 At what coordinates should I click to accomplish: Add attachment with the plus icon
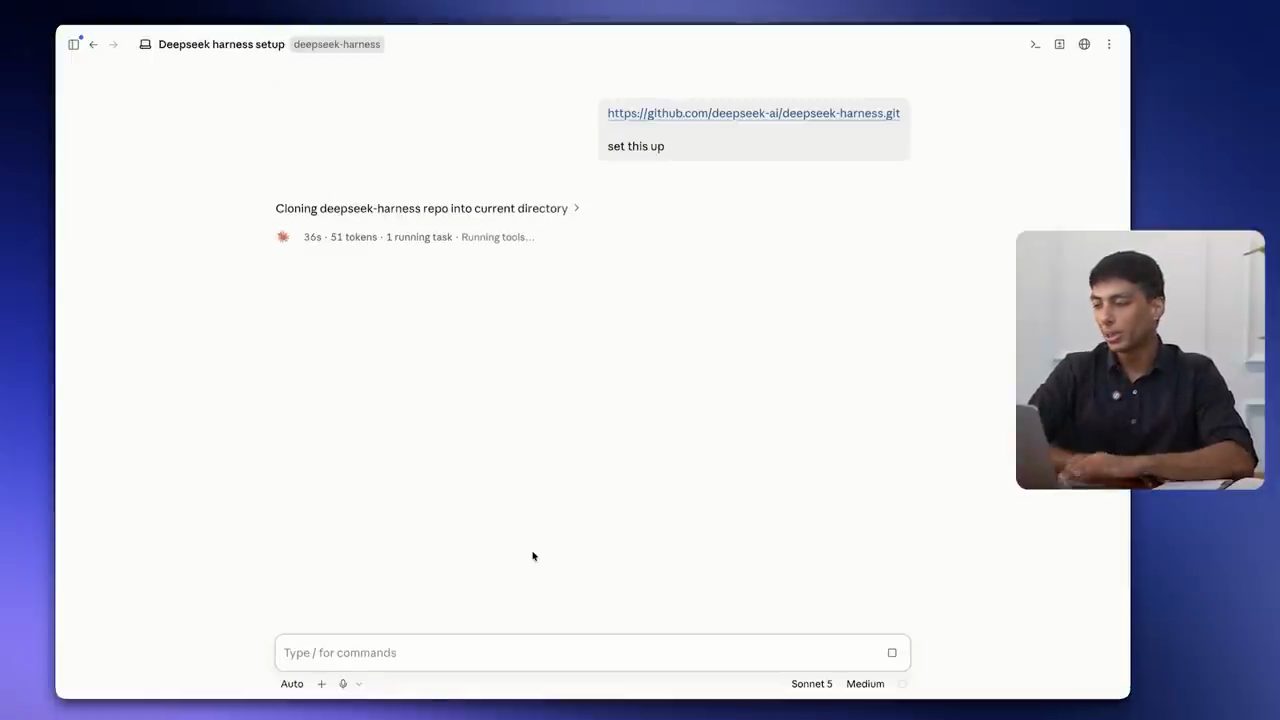click(x=321, y=684)
